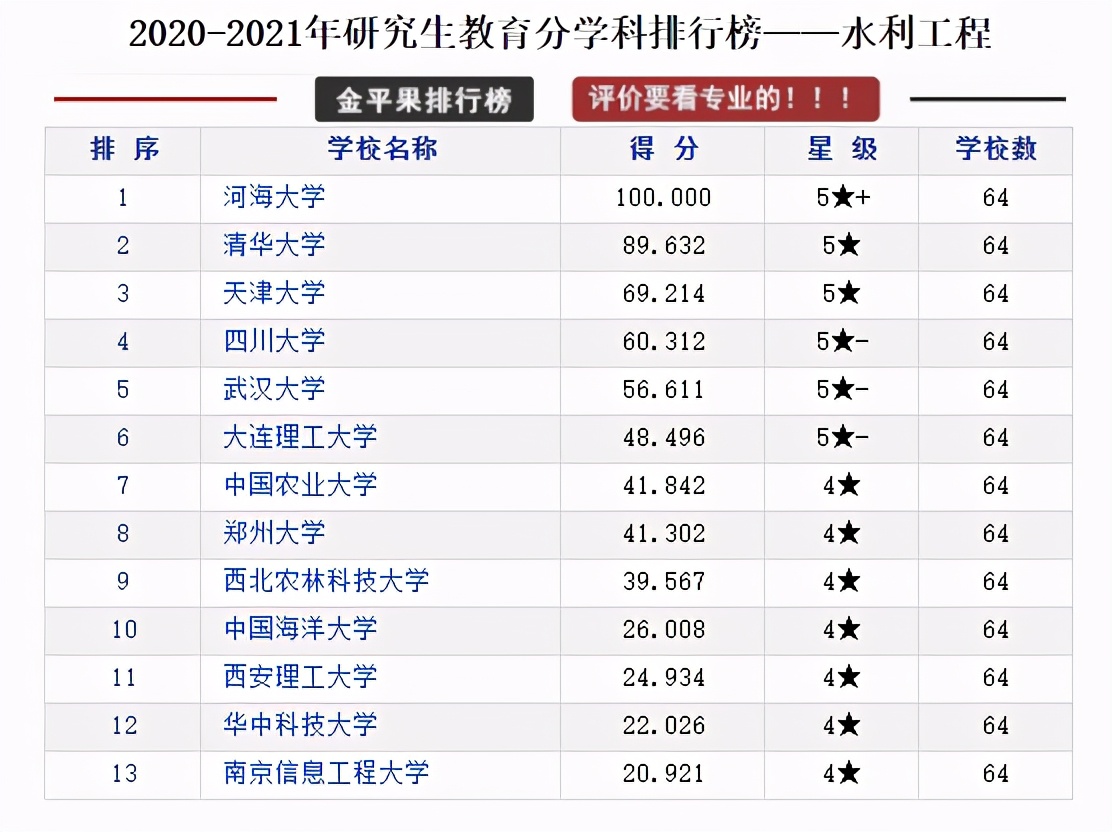Click the 金平果排行榜 badge
The image size is (1112, 832).
click(x=424, y=99)
